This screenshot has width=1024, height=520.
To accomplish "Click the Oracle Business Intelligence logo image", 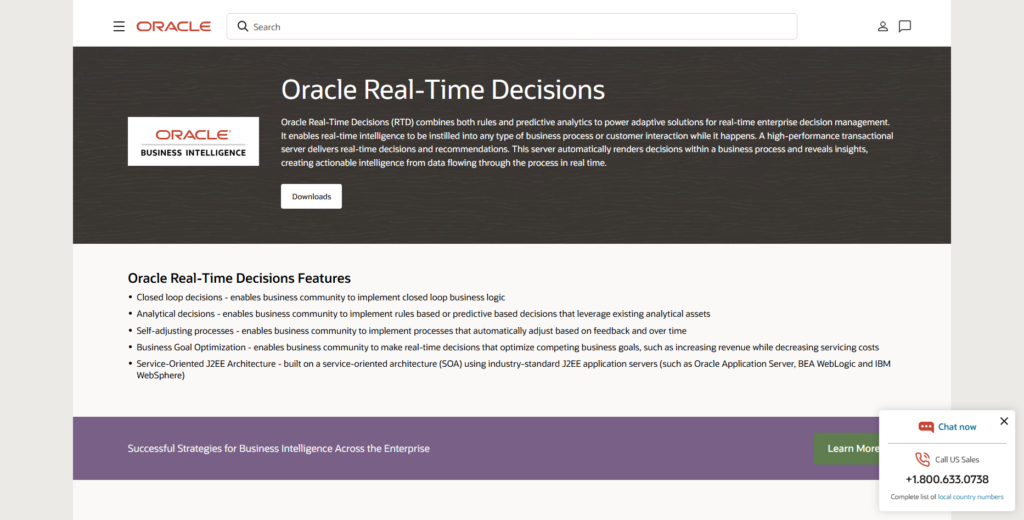I will [x=193, y=142].
